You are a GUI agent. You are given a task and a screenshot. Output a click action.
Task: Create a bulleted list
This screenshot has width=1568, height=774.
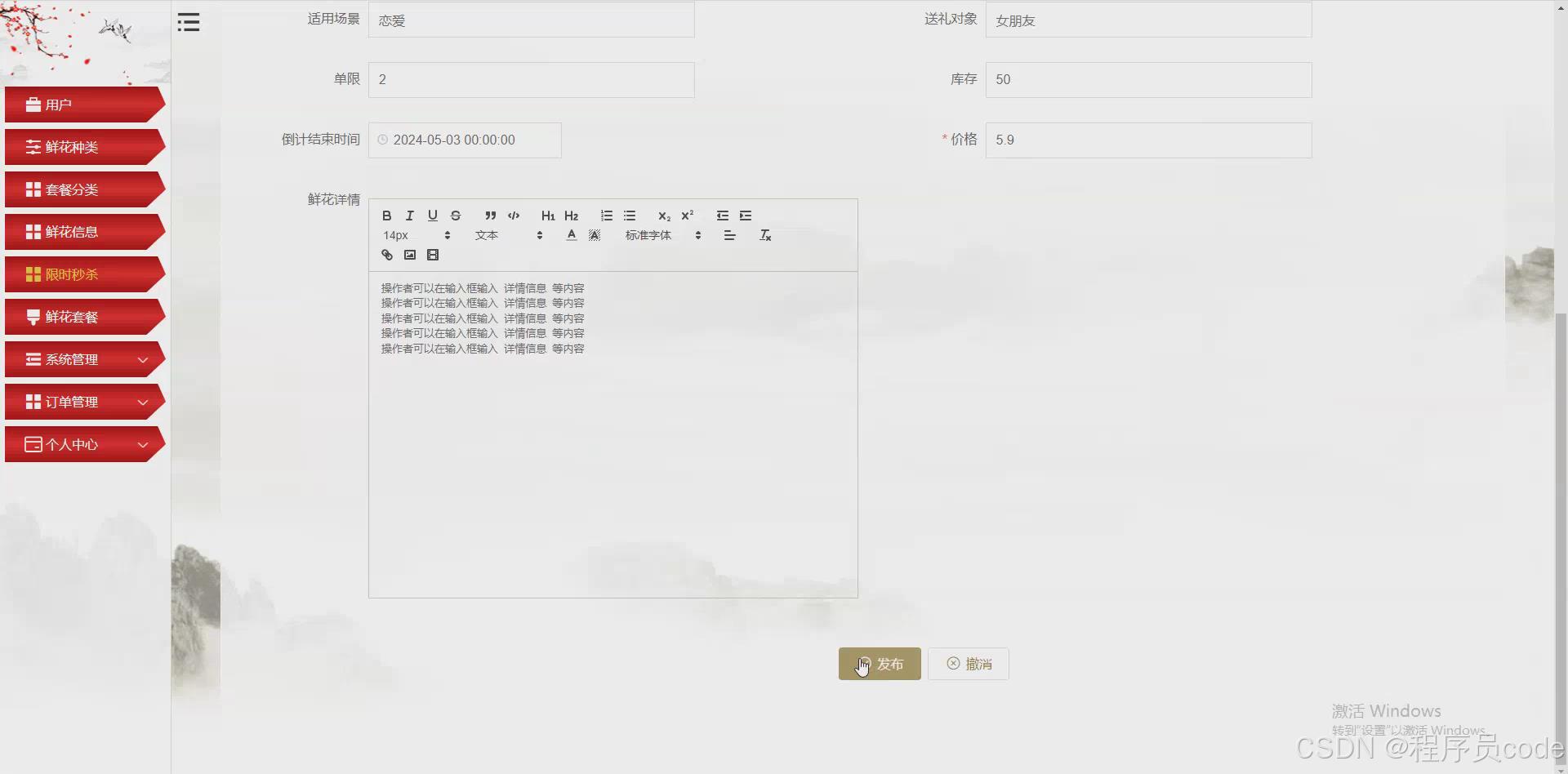(630, 216)
